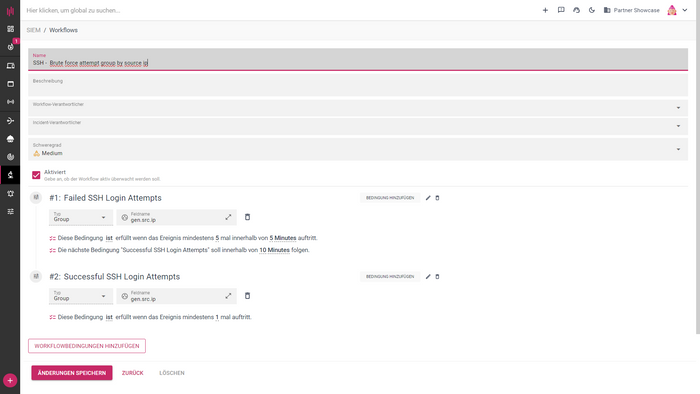Click the Beschreibung field
The image size is (700, 394).
[358, 85]
